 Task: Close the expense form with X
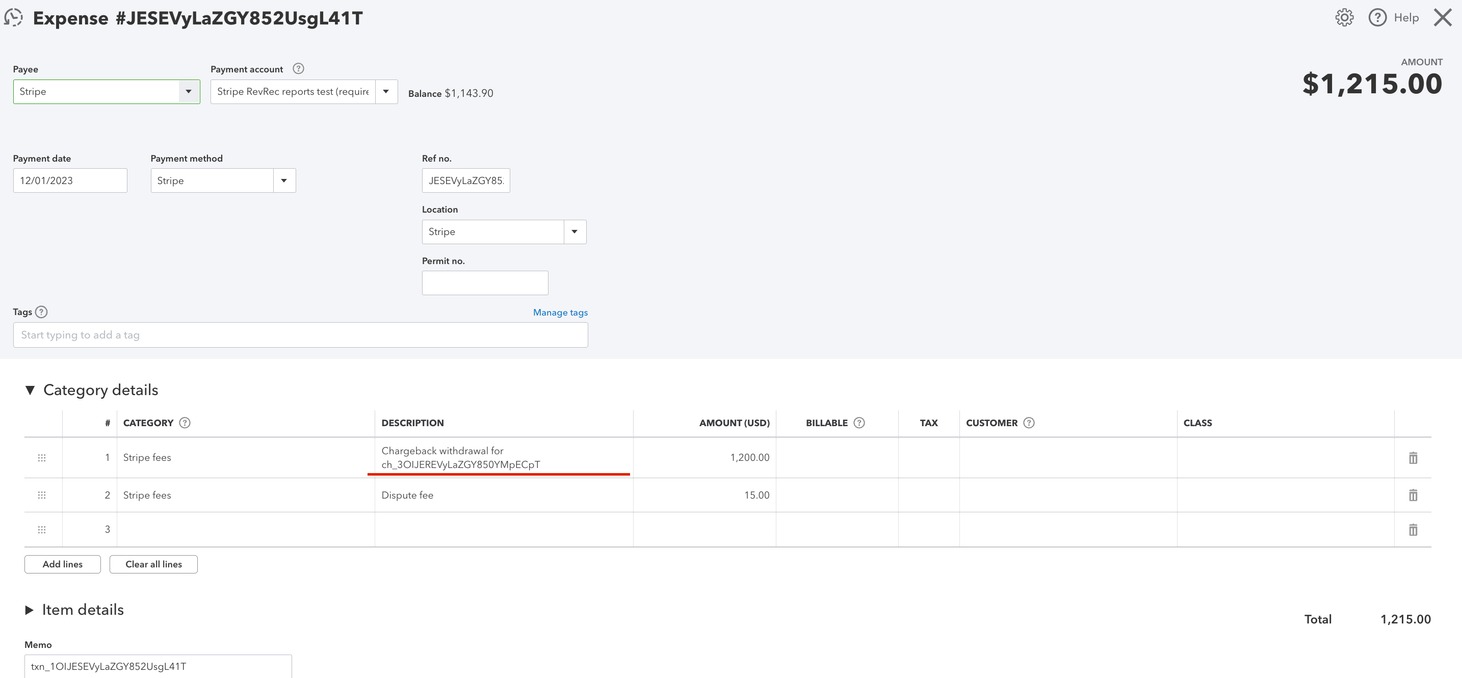click(x=1442, y=17)
